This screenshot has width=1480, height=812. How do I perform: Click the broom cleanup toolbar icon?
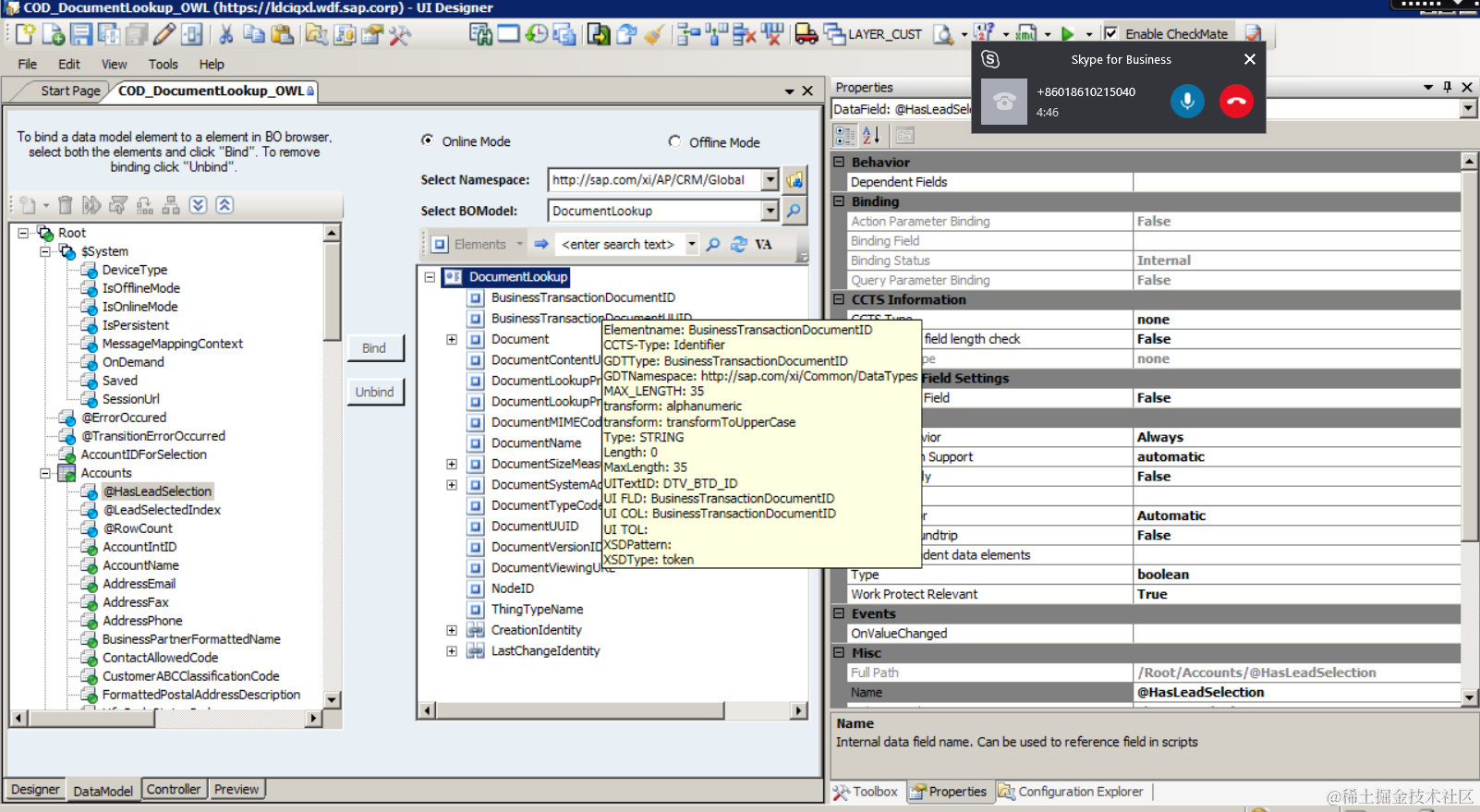(654, 34)
